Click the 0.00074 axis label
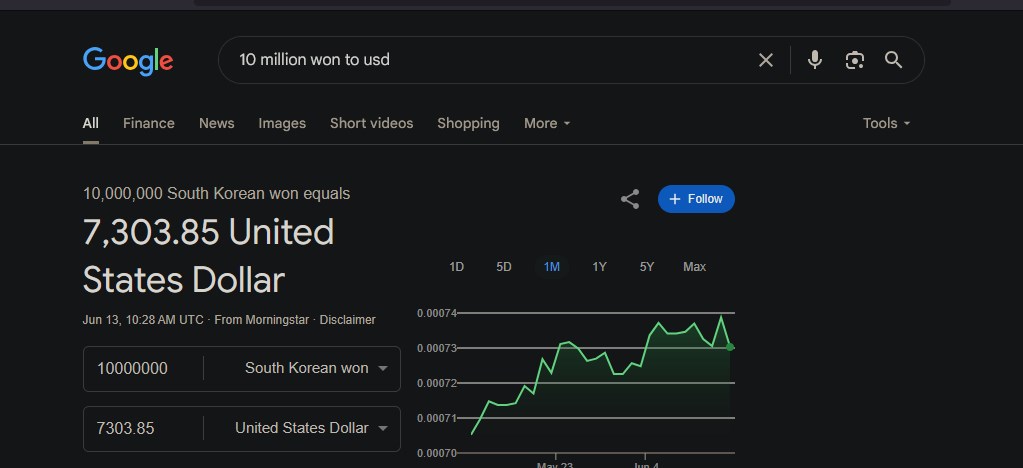 pyautogui.click(x=437, y=313)
